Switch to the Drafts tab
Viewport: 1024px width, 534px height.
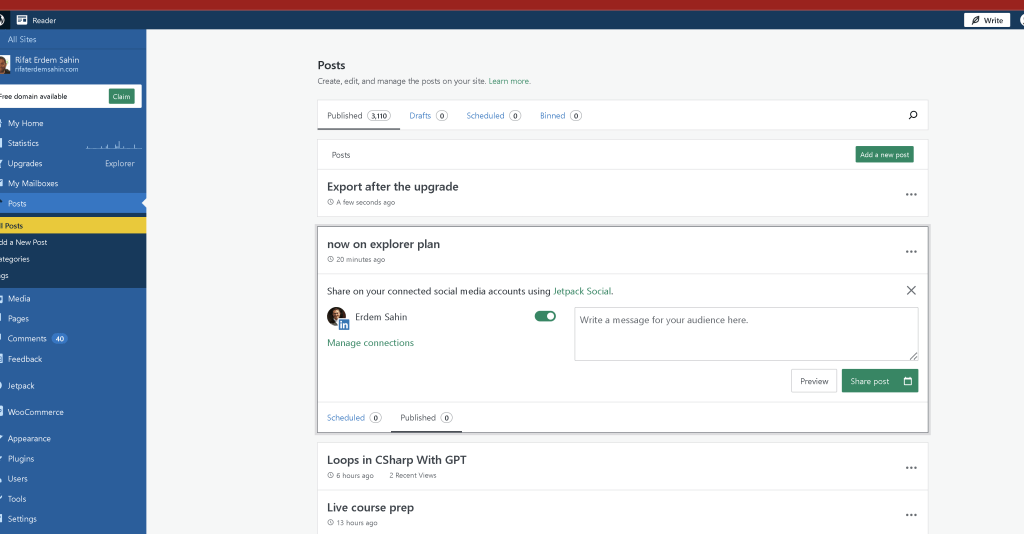428,116
